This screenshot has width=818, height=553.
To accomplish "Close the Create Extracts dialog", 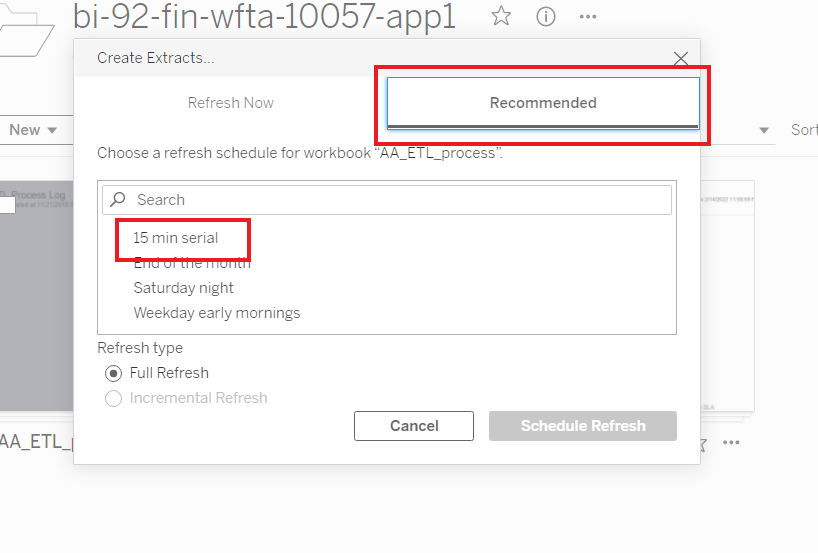I will (681, 58).
